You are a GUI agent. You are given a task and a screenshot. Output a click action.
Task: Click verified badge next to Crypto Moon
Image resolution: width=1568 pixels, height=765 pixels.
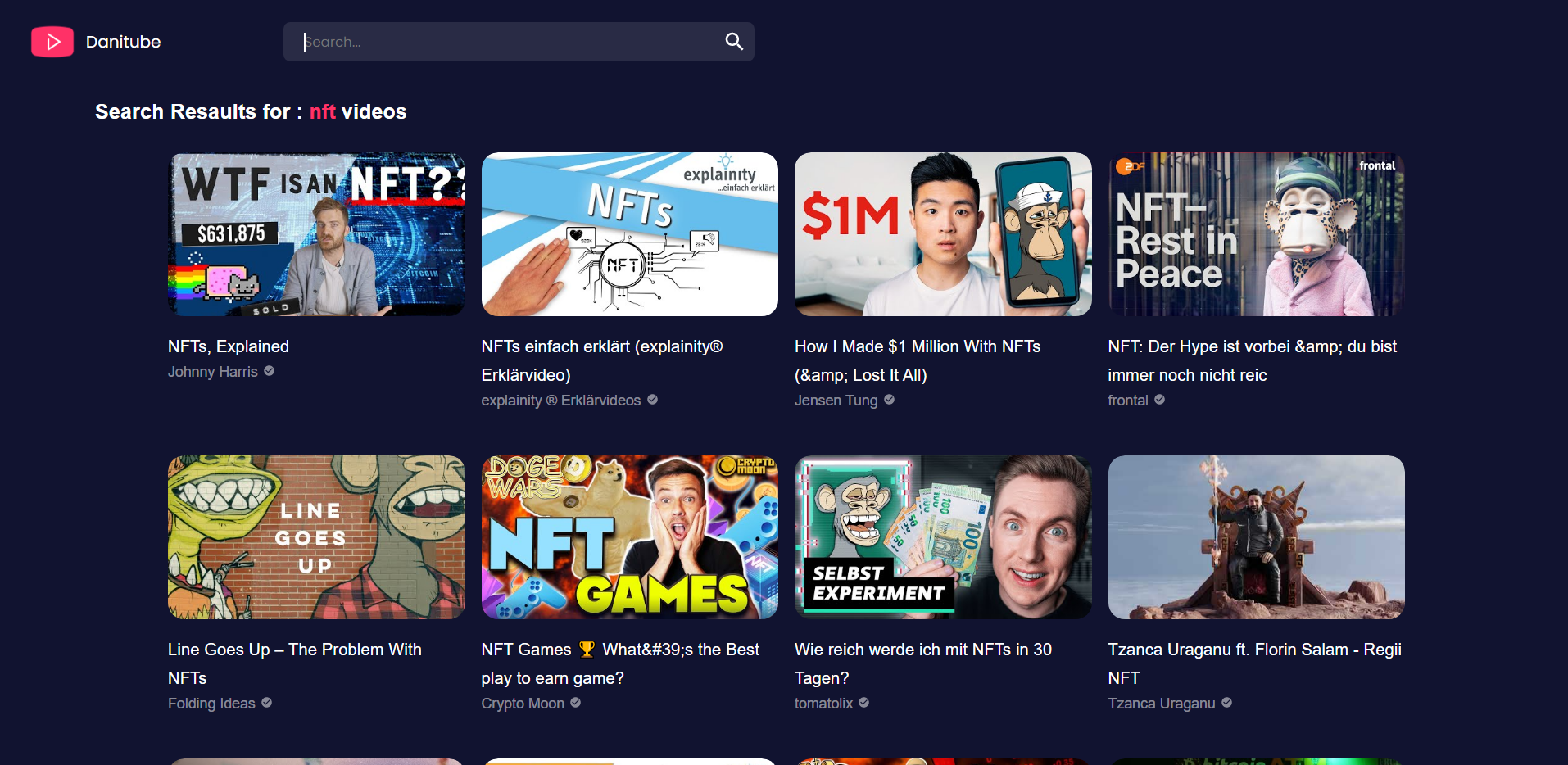pyautogui.click(x=575, y=703)
